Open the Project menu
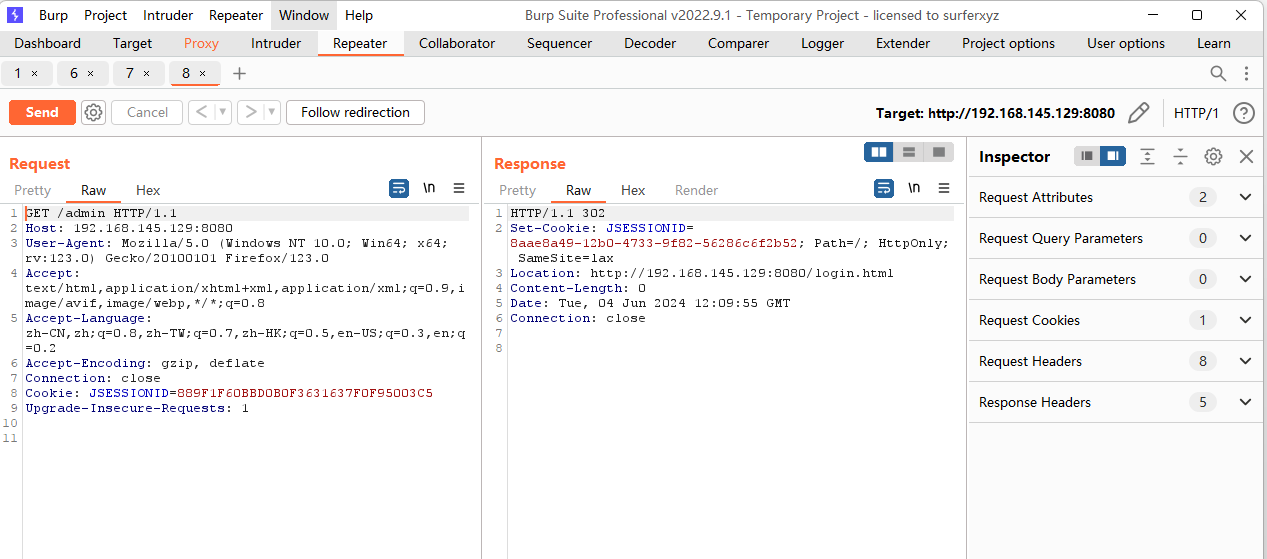This screenshot has width=1267, height=559. coord(106,15)
